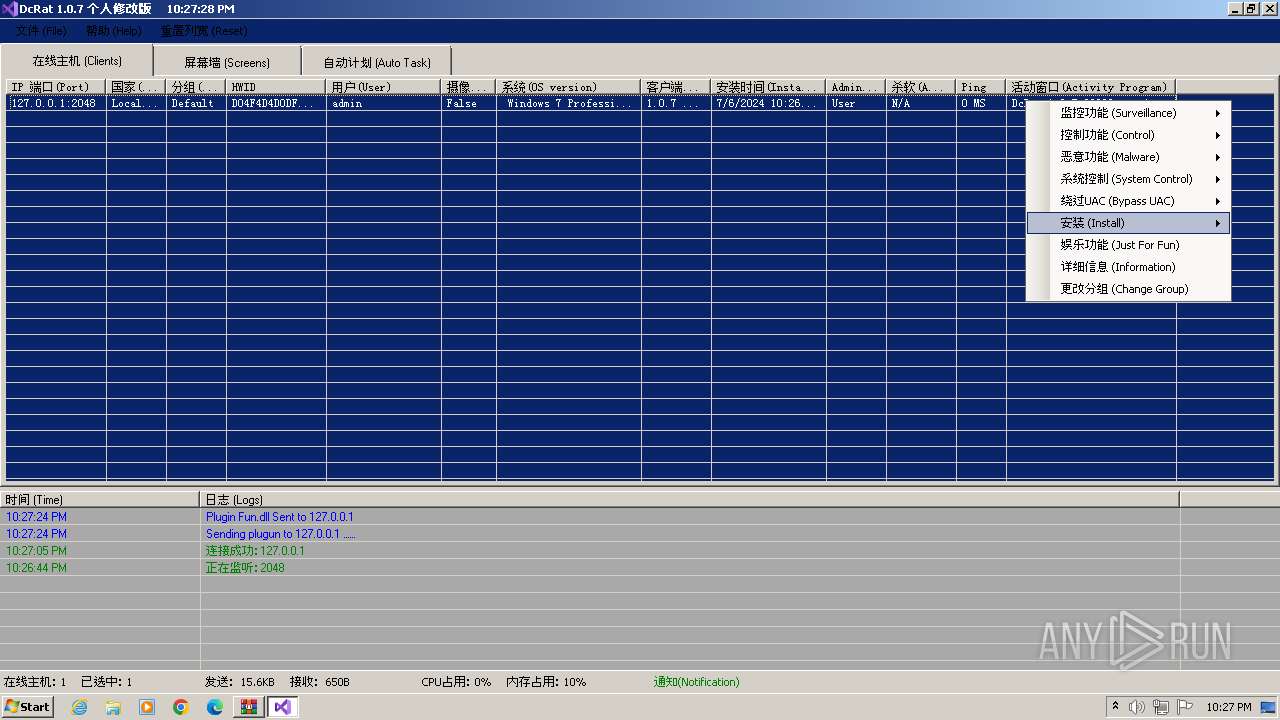
Task: Sort by Ping column header
Action: pyautogui.click(x=981, y=87)
